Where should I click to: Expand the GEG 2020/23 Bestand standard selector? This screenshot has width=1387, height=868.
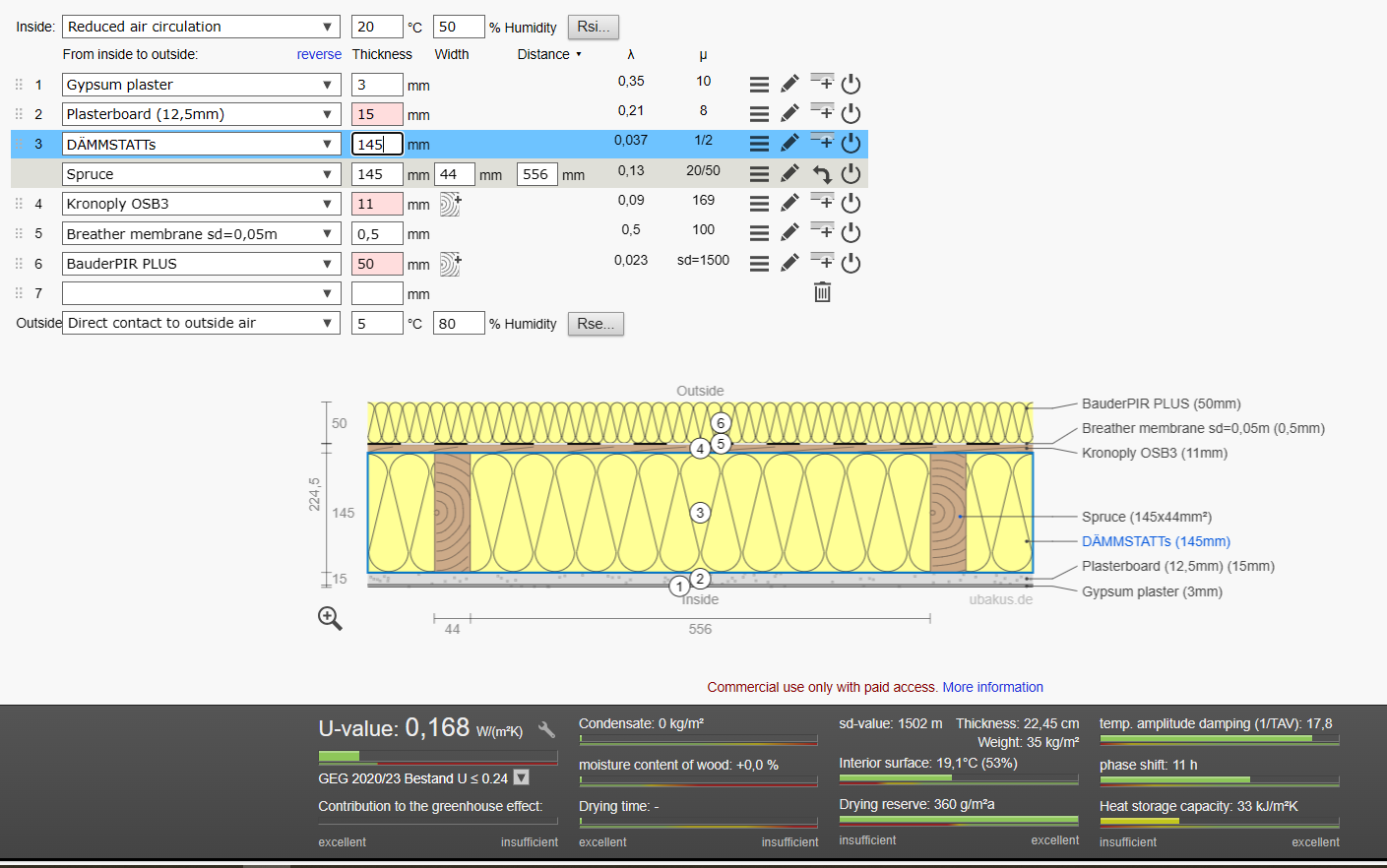pos(522,777)
